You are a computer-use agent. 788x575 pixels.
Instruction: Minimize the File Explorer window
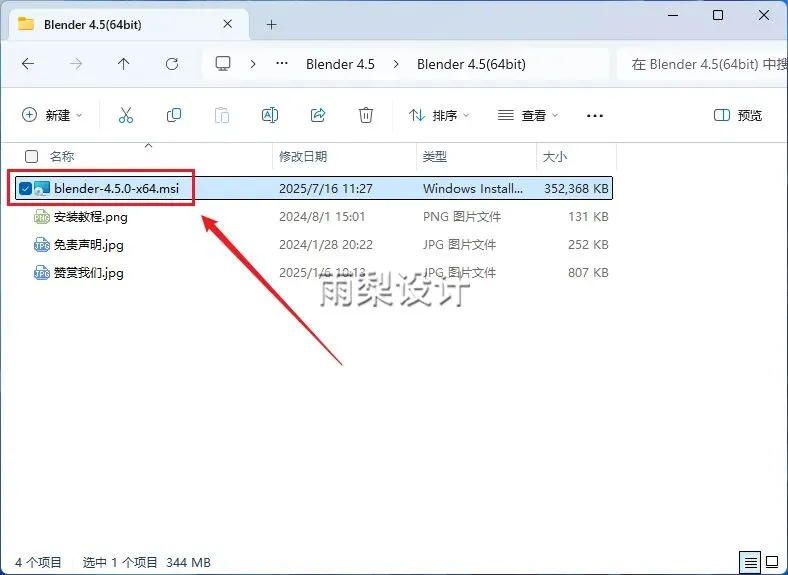pyautogui.click(x=673, y=15)
